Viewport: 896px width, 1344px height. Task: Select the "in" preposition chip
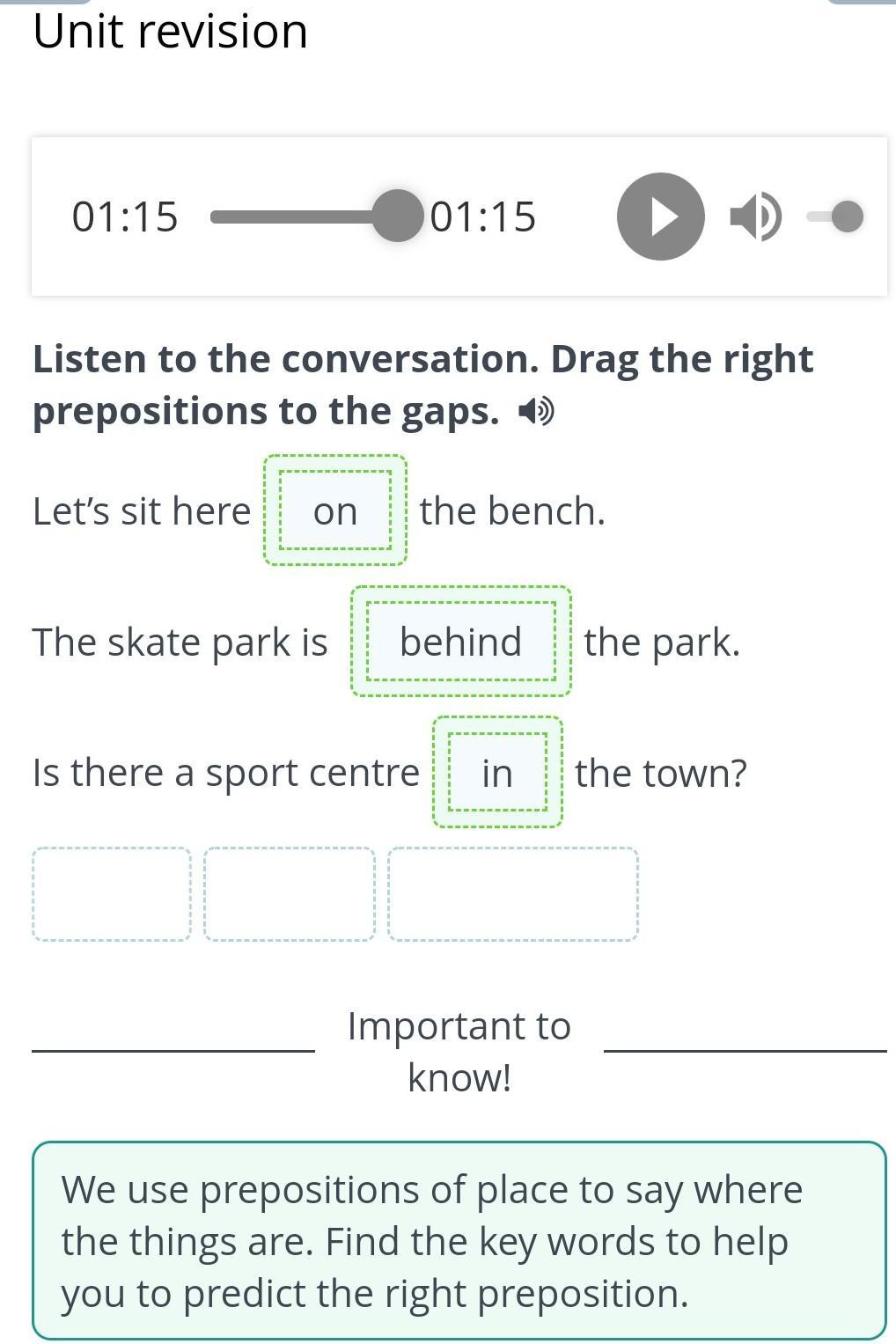497,773
